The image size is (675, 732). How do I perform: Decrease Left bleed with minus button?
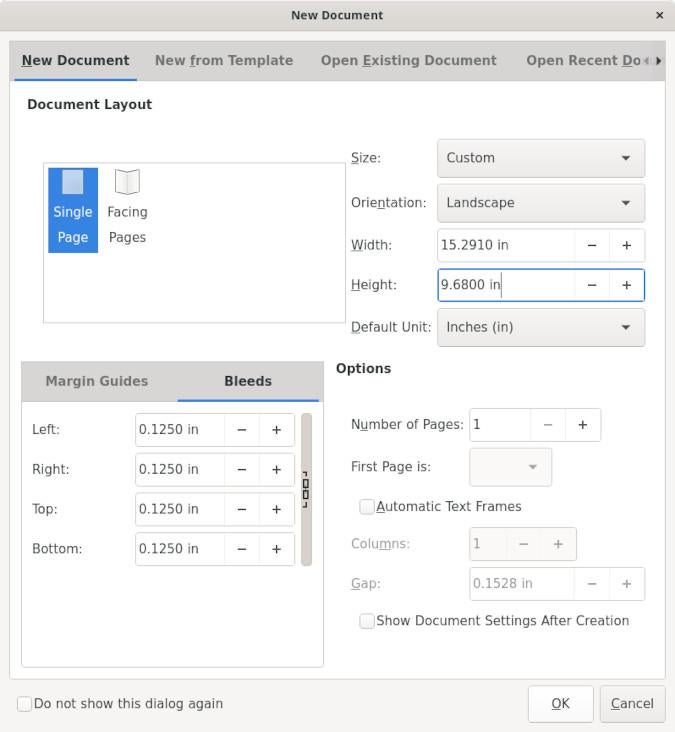pyautogui.click(x=242, y=430)
